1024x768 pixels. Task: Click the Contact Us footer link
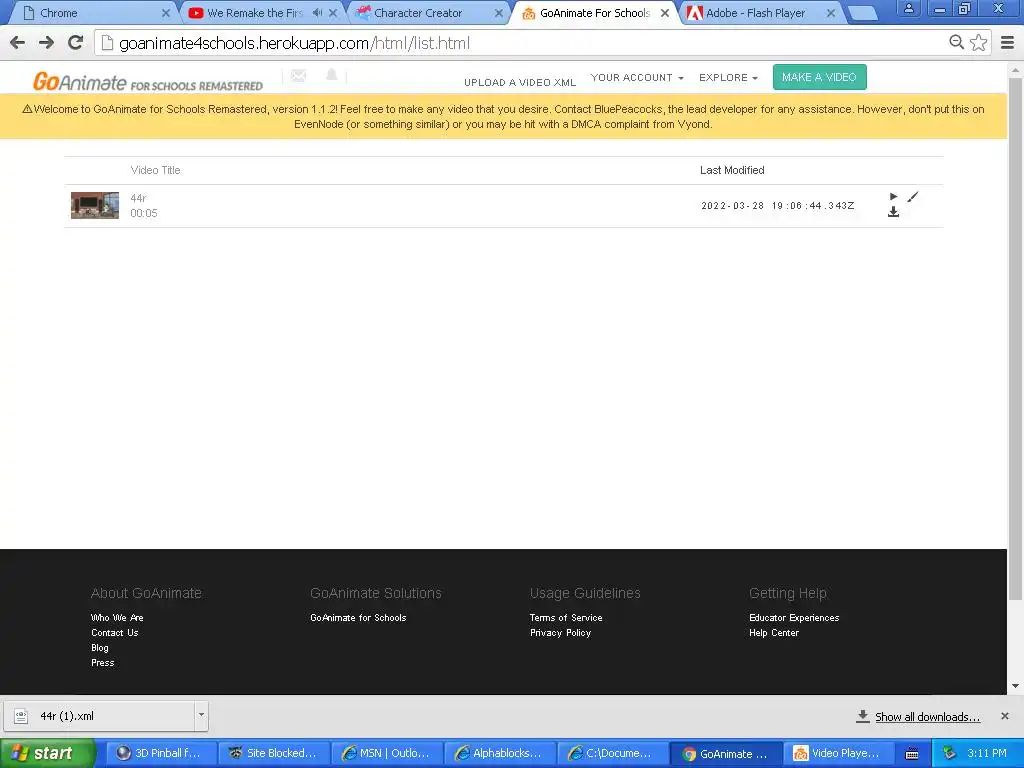coord(115,633)
